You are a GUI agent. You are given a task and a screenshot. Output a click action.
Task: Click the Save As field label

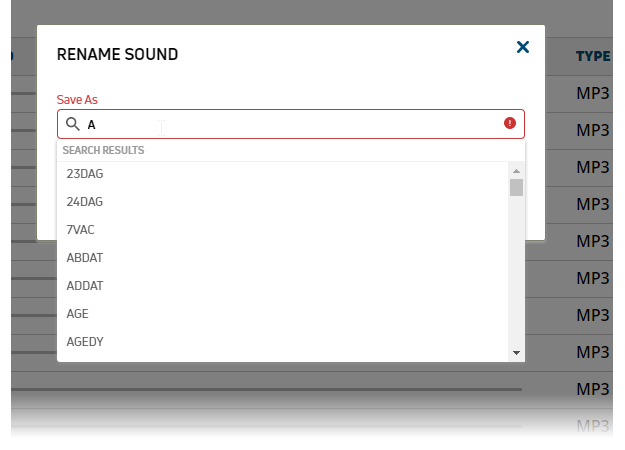pyautogui.click(x=77, y=100)
